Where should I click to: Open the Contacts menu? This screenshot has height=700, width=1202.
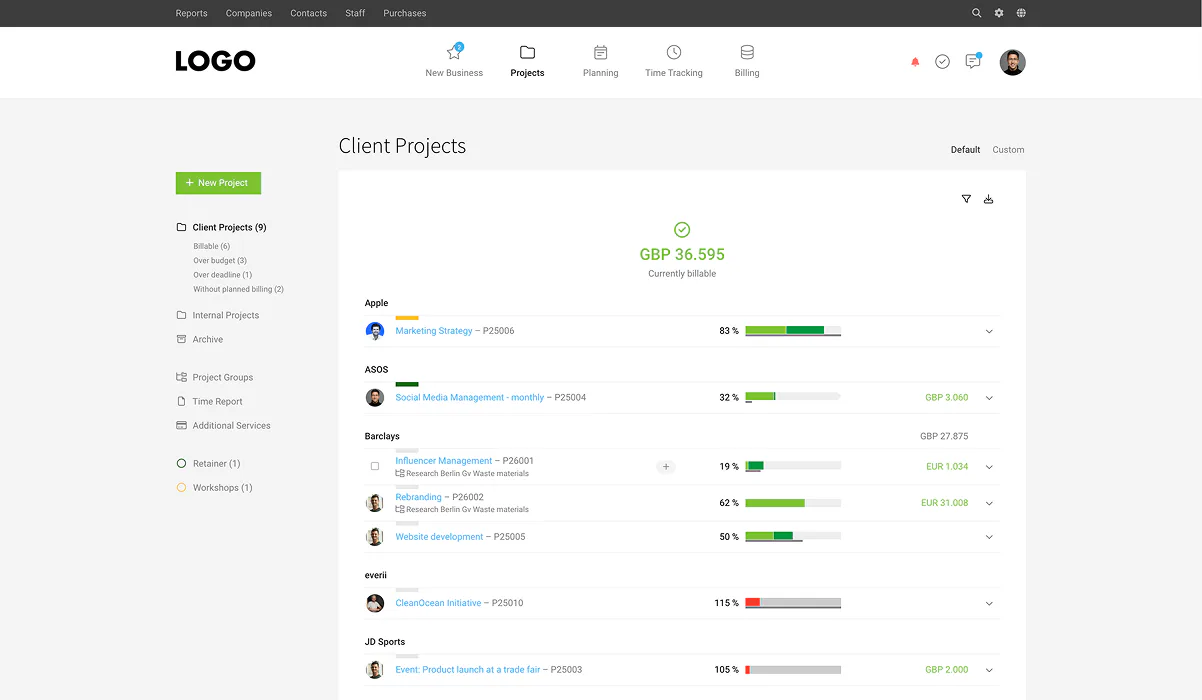308,13
